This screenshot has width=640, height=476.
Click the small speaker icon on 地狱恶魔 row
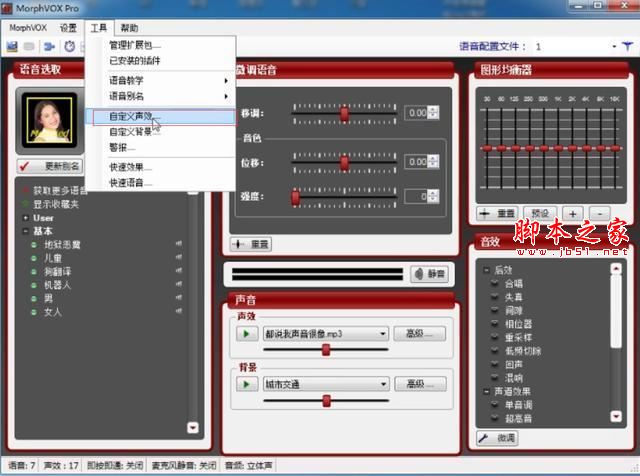179,244
